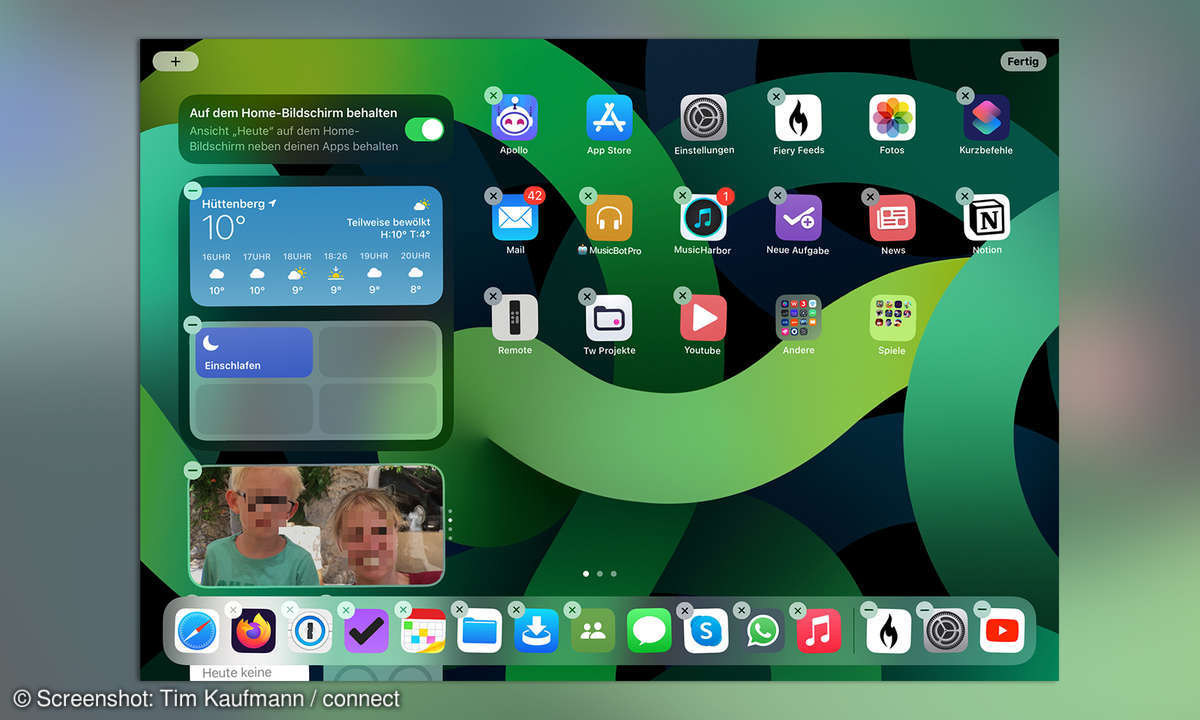The image size is (1200, 720).
Task: Open the photo widget with children
Action: point(316,526)
